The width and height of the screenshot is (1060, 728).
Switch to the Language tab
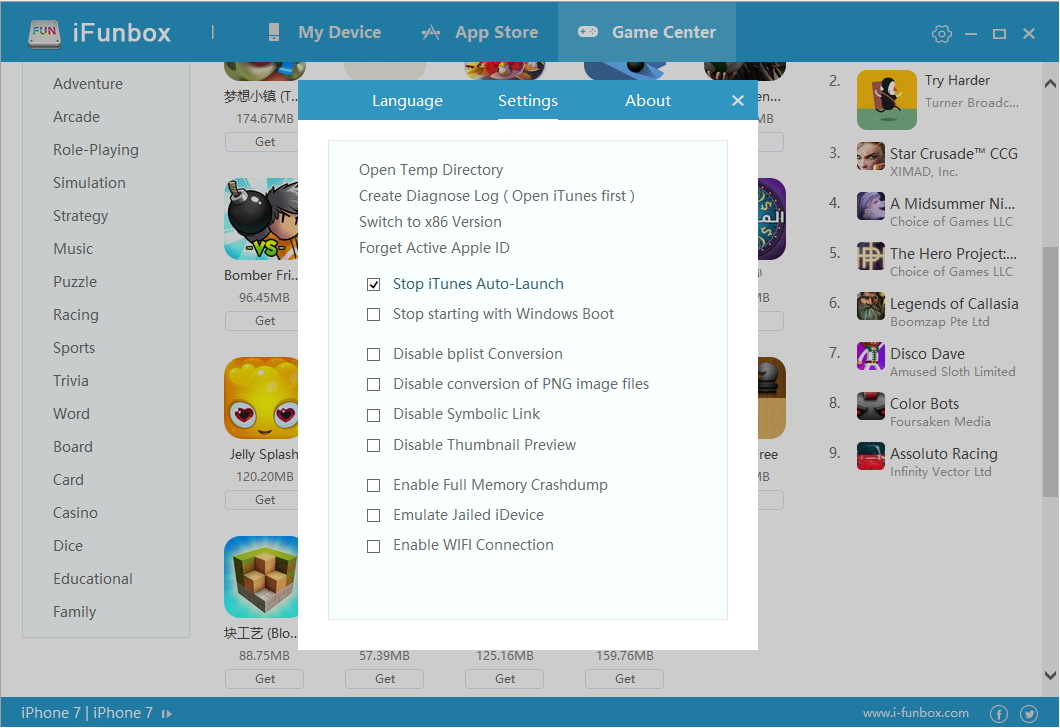(407, 101)
